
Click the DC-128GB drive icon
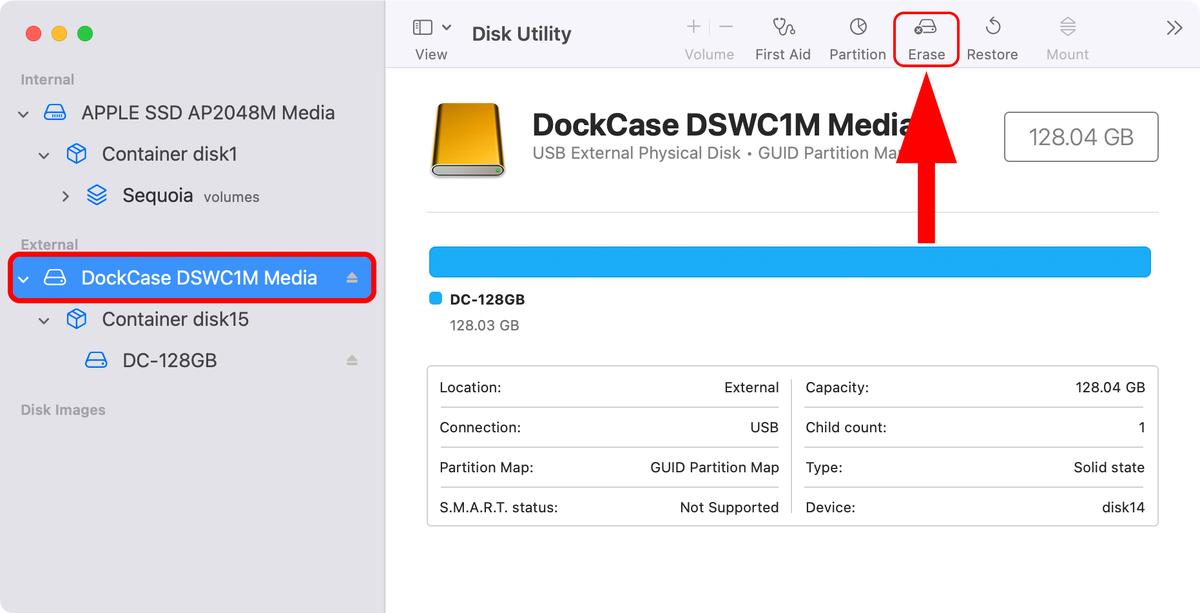[96, 360]
